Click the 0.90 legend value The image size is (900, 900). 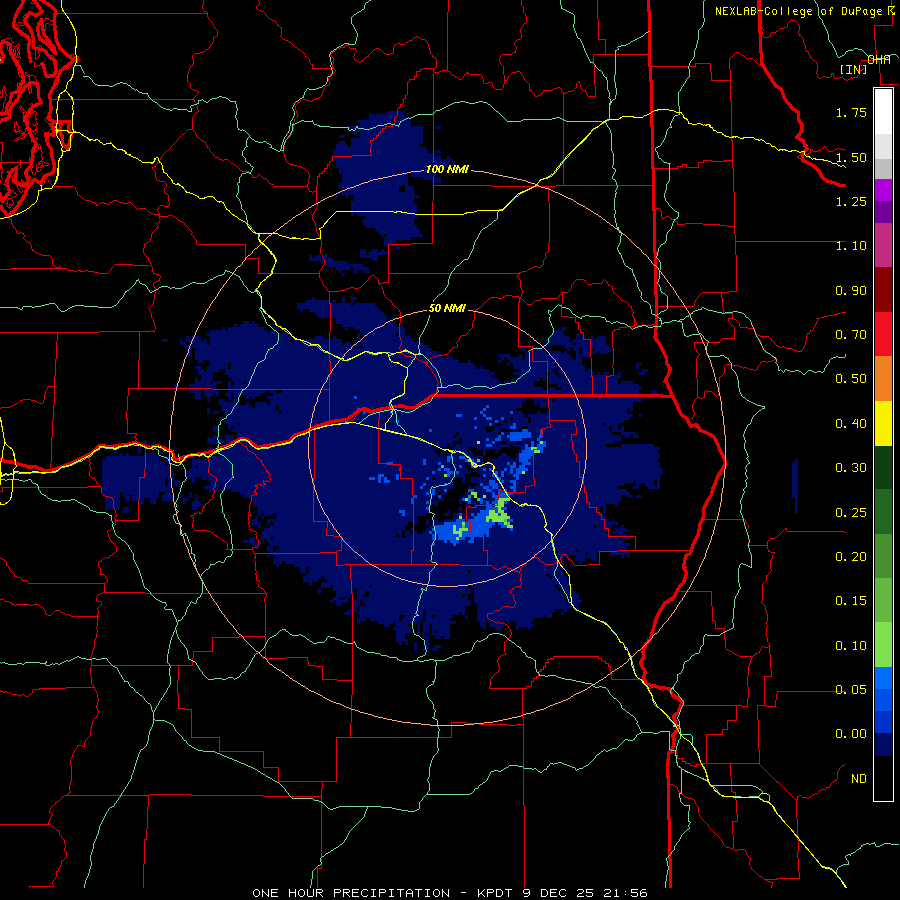pyautogui.click(x=851, y=290)
